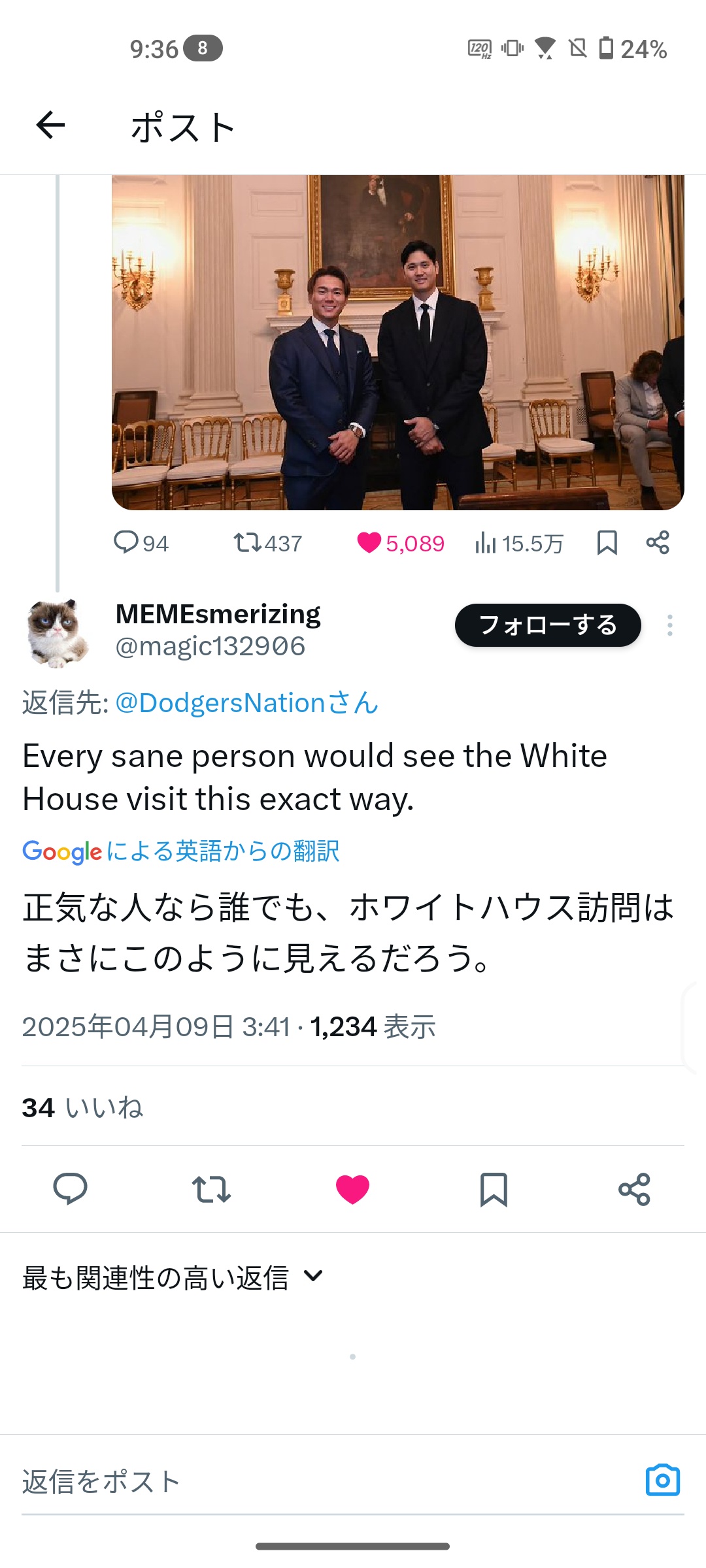Repost the MEMEsmerizing reply
The image size is (706, 1568).
(x=211, y=1189)
